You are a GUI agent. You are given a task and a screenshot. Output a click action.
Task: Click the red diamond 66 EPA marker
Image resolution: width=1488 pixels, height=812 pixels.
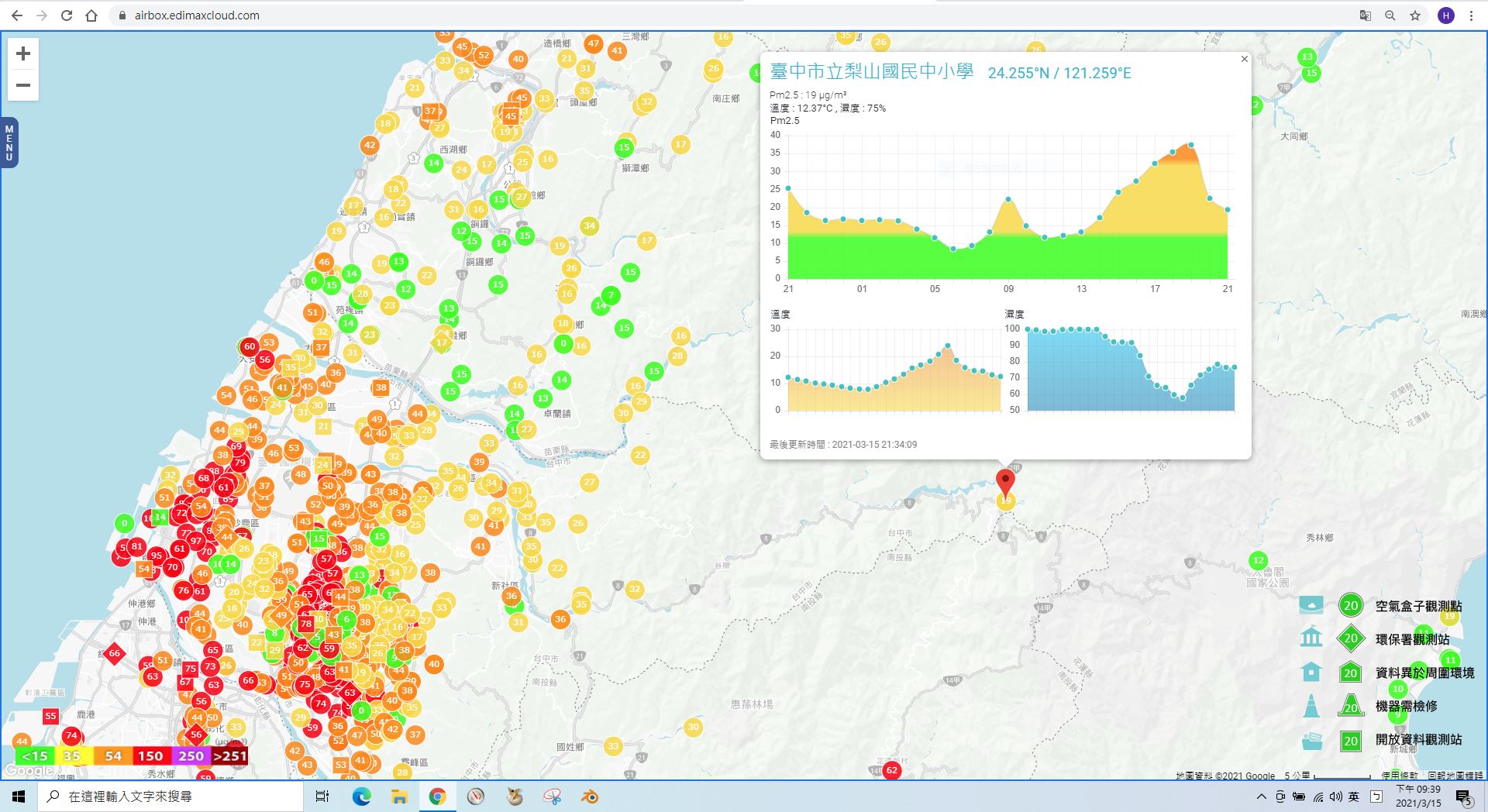point(114,653)
